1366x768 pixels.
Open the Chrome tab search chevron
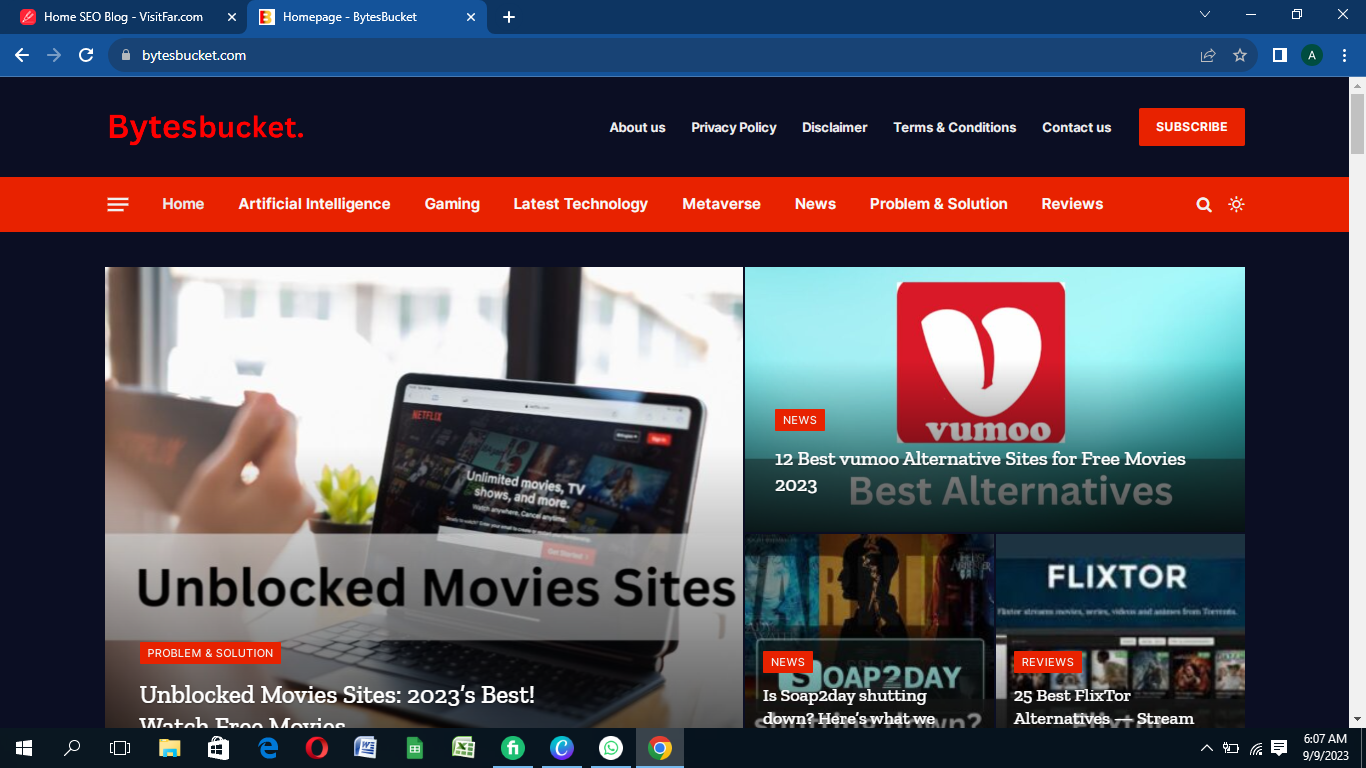point(1204,15)
